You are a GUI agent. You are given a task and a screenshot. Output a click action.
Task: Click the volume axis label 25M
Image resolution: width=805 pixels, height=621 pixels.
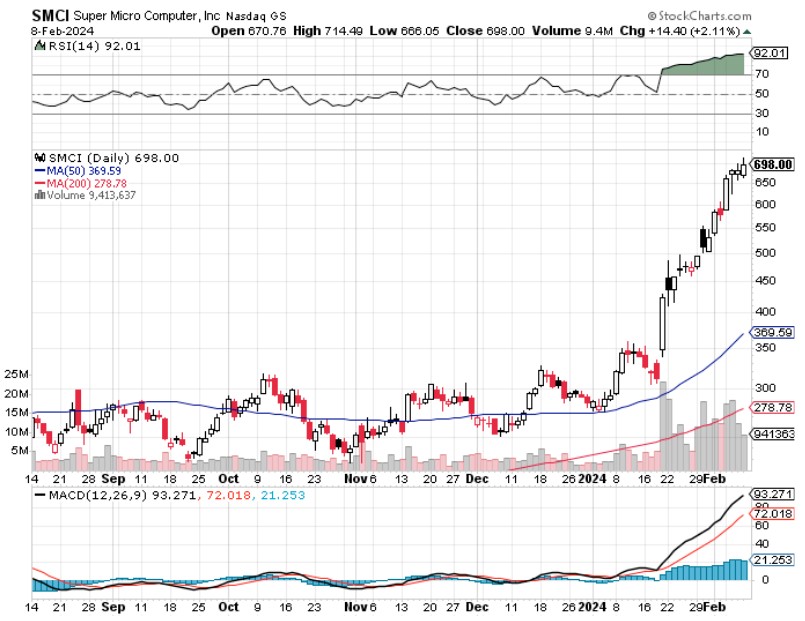[16, 375]
